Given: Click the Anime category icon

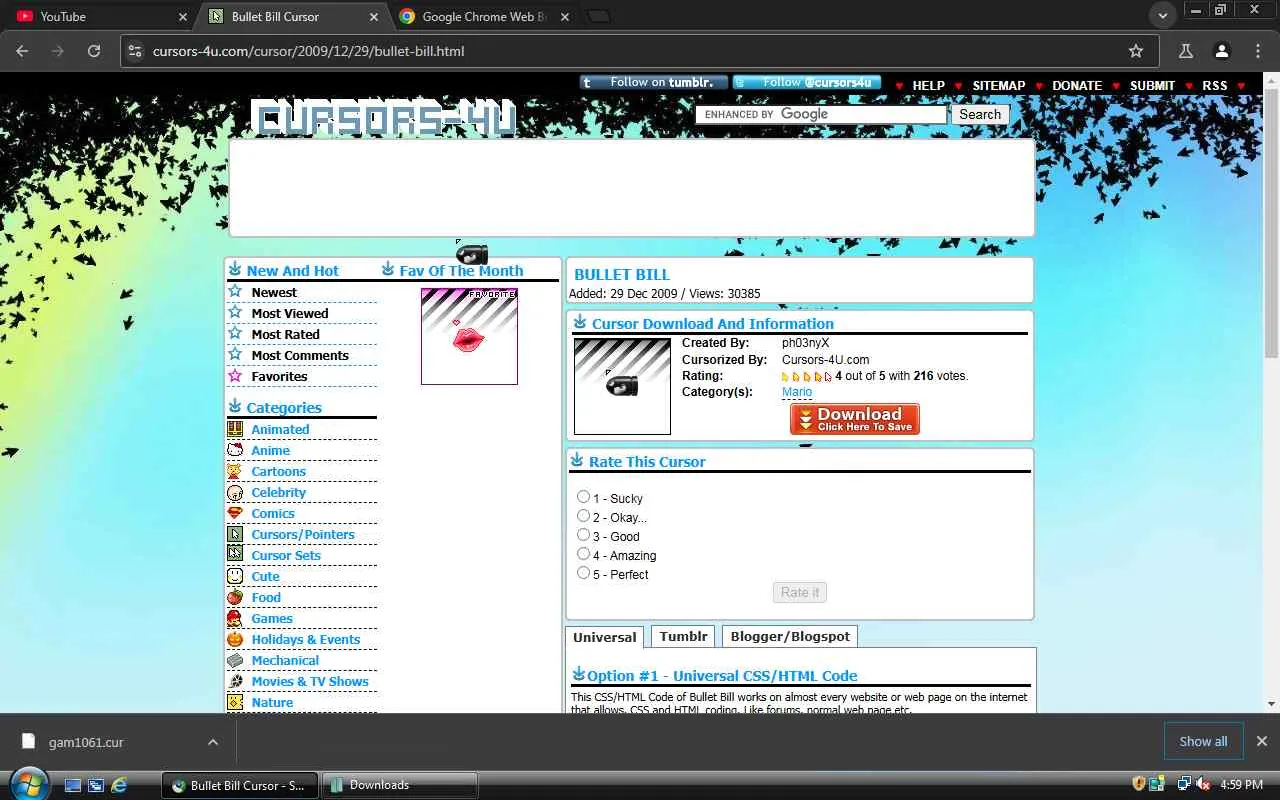Looking at the screenshot, I should [235, 450].
